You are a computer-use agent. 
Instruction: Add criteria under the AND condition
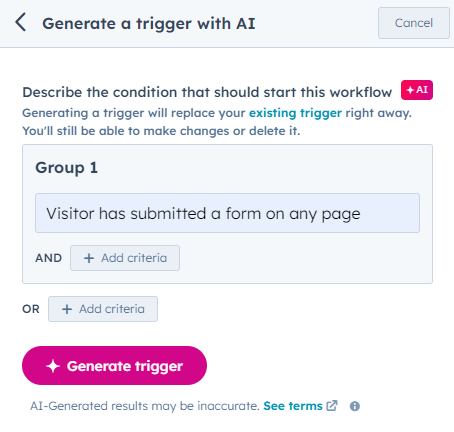(x=125, y=258)
